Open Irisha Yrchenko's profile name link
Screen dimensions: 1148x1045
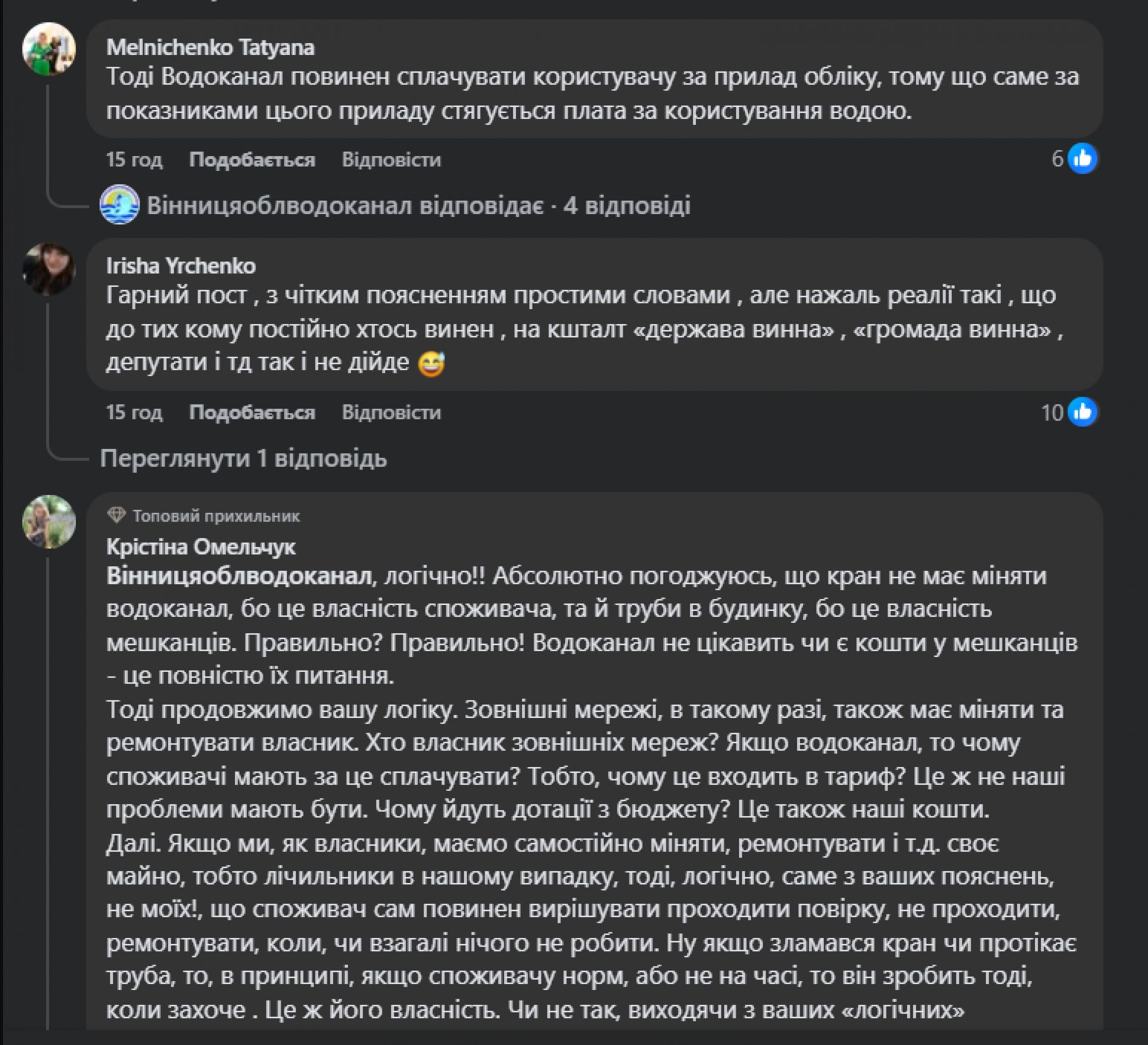(181, 266)
